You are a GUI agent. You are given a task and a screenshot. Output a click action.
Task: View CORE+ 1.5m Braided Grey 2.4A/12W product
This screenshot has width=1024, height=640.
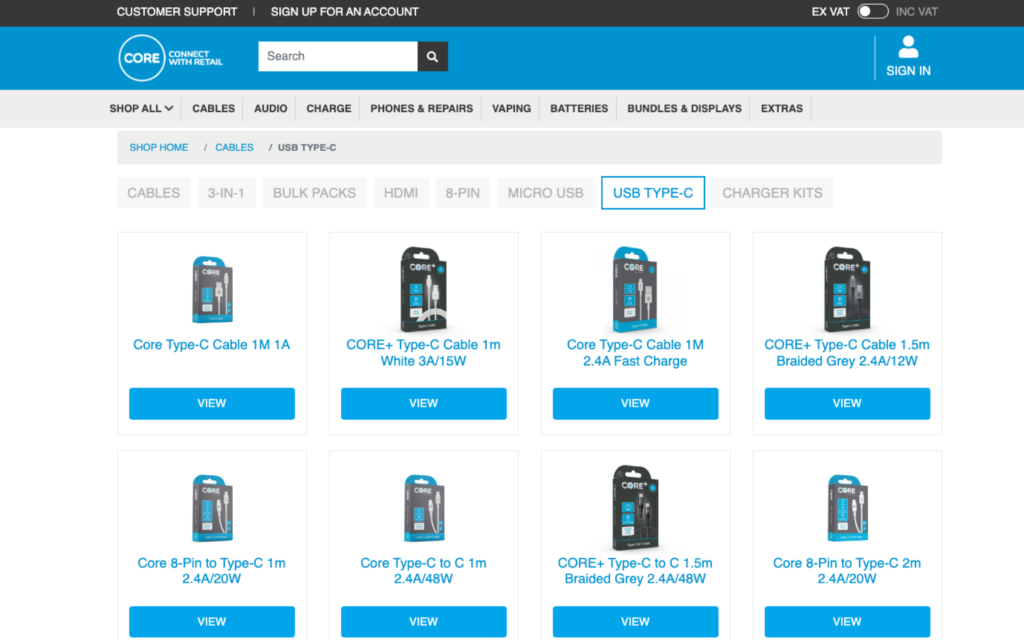point(847,404)
